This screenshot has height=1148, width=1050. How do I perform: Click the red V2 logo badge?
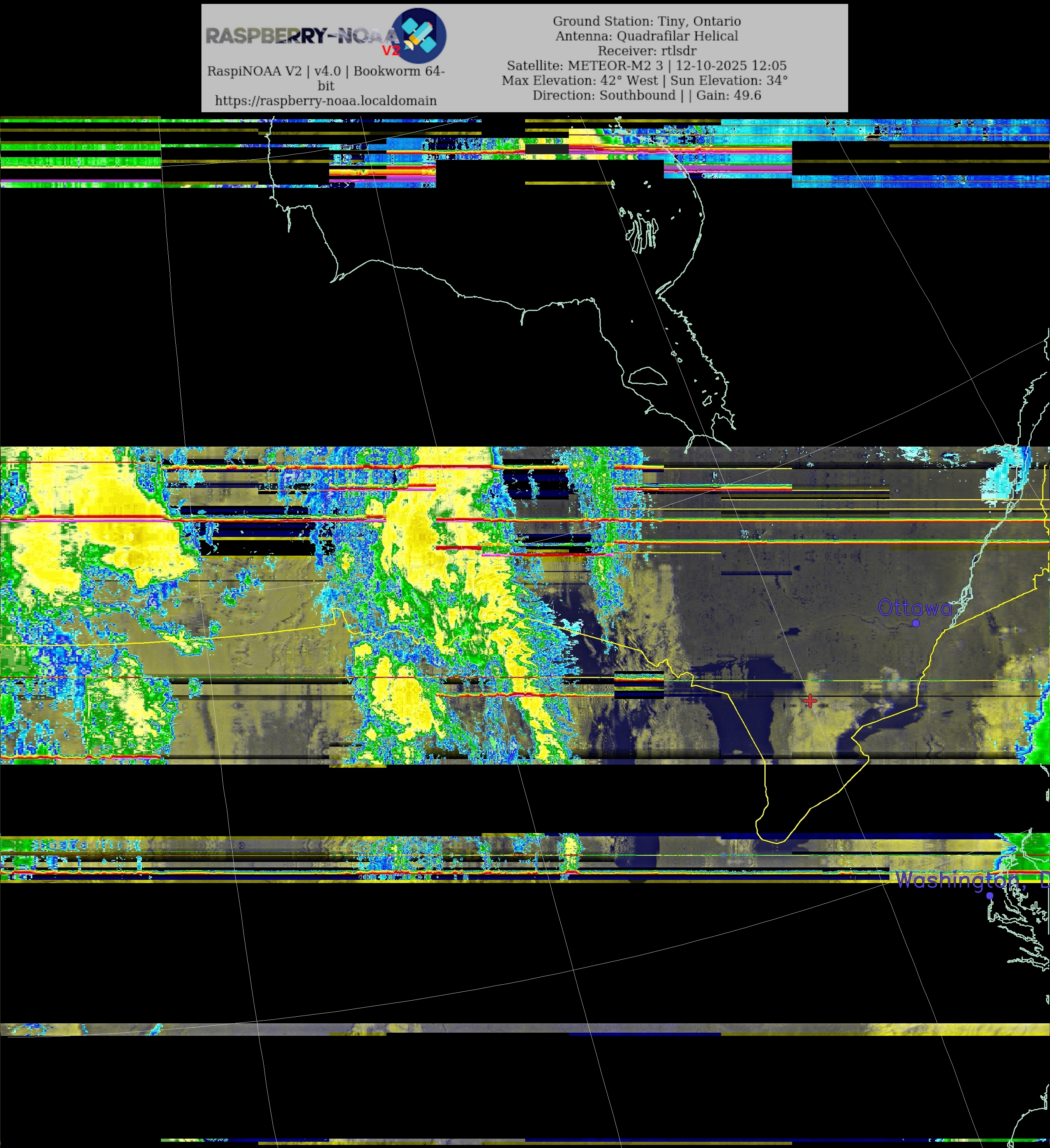pyautogui.click(x=391, y=51)
